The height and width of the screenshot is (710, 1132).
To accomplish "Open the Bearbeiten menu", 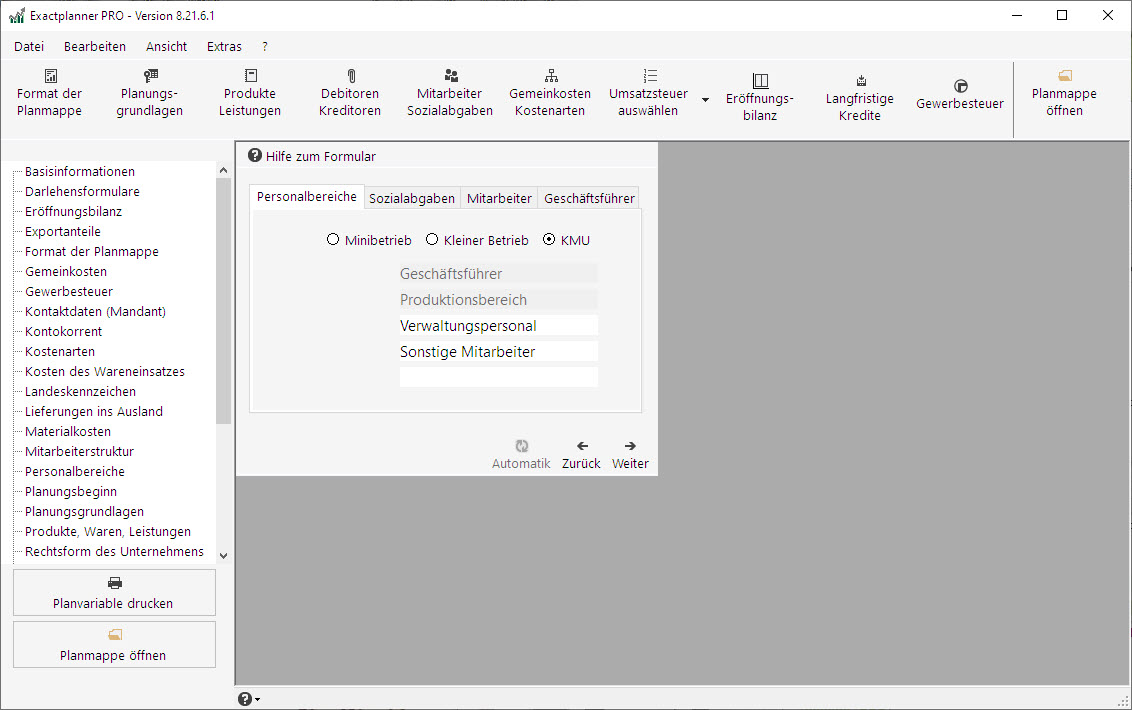I will (x=95, y=46).
